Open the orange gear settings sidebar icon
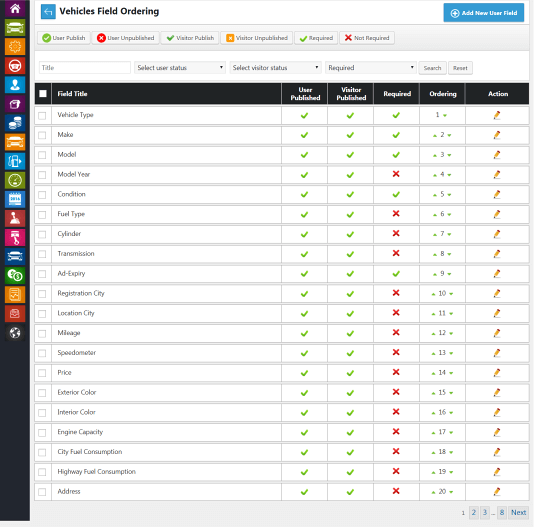This screenshot has width=534, height=527. pyautogui.click(x=15, y=46)
